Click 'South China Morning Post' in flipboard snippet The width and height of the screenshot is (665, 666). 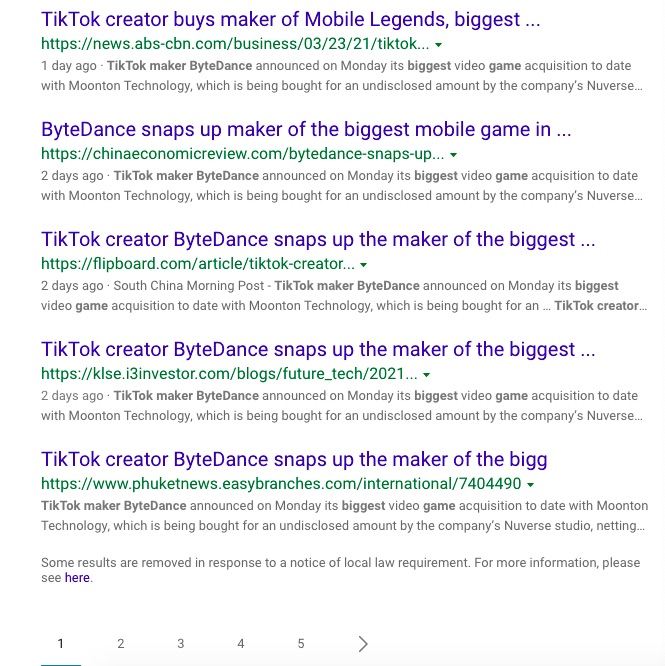(189, 286)
